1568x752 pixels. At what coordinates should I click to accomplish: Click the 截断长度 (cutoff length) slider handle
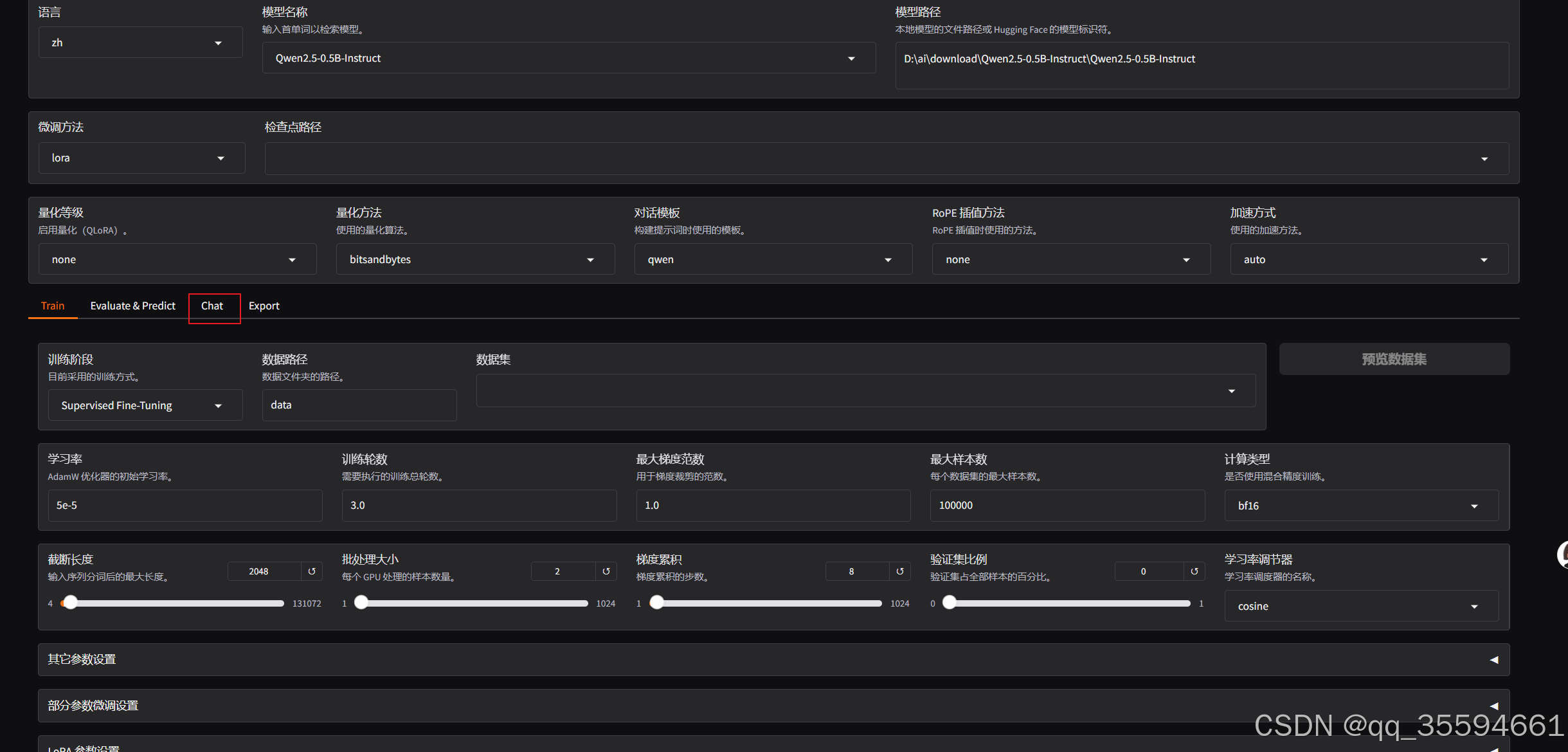[70, 603]
